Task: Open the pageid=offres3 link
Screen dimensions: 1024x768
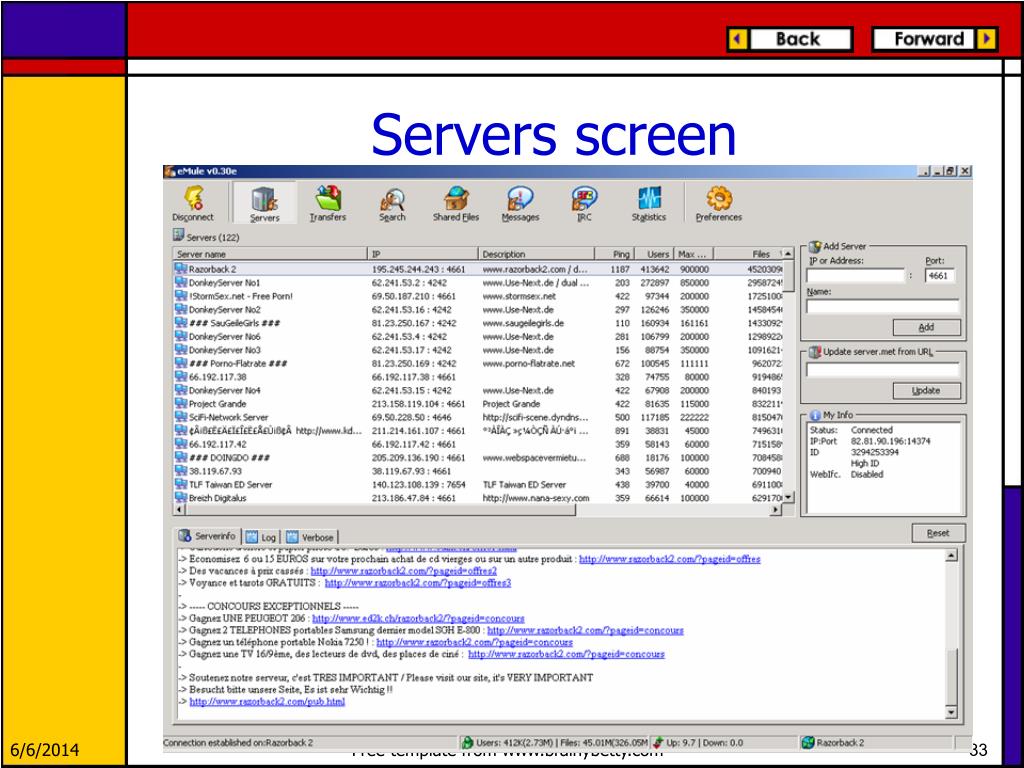Action: pos(418,583)
